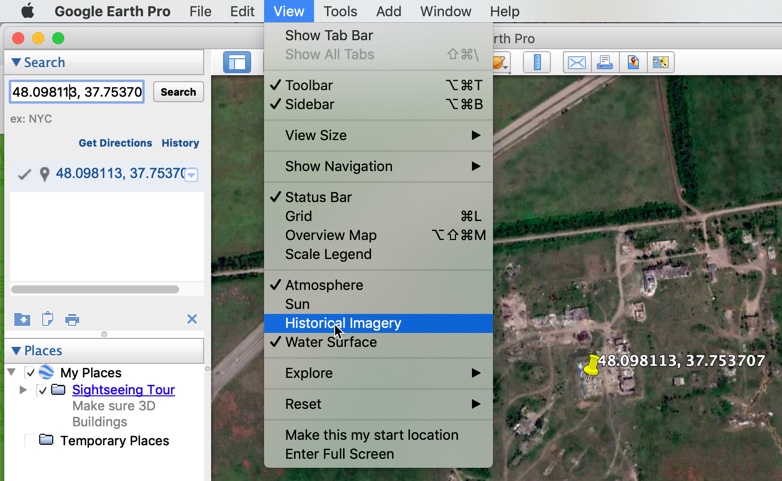Check the Temporary Places checkbox

[x=30, y=440]
